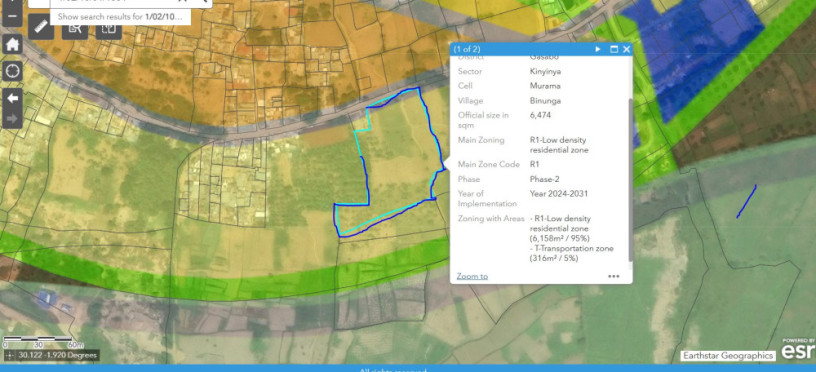Click the 'Year 2024-2031' implementation value
The width and height of the screenshot is (816, 372).
pyautogui.click(x=559, y=194)
